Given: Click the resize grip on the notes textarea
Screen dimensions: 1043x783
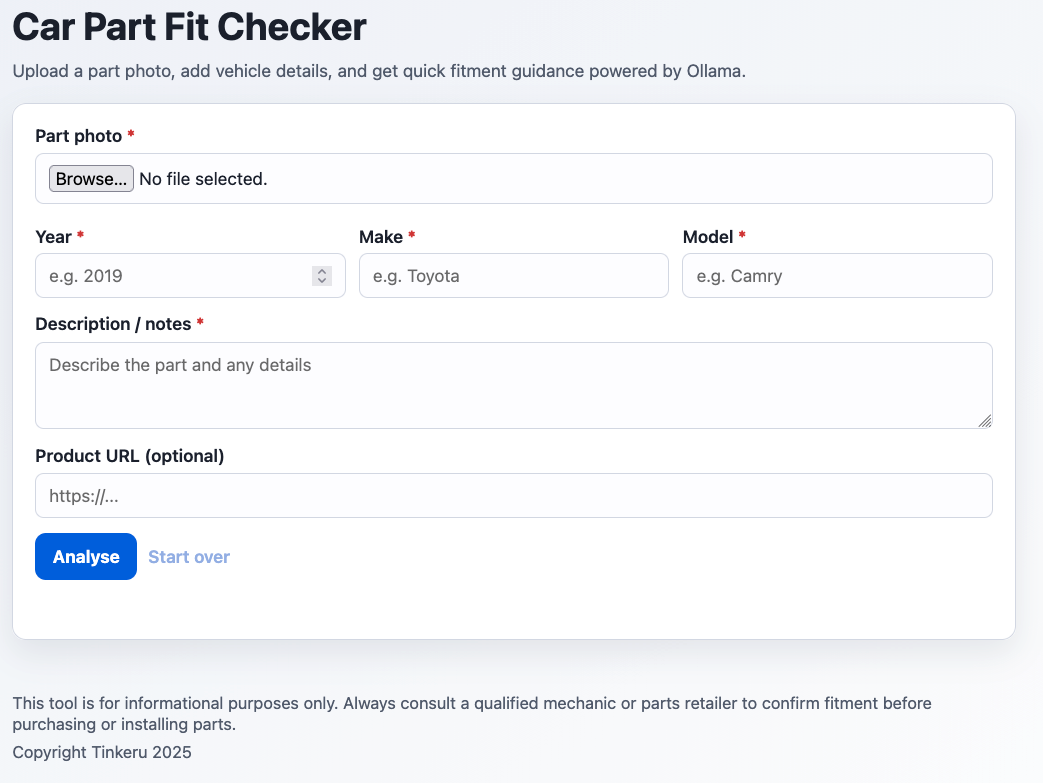Looking at the screenshot, I should tap(985, 422).
